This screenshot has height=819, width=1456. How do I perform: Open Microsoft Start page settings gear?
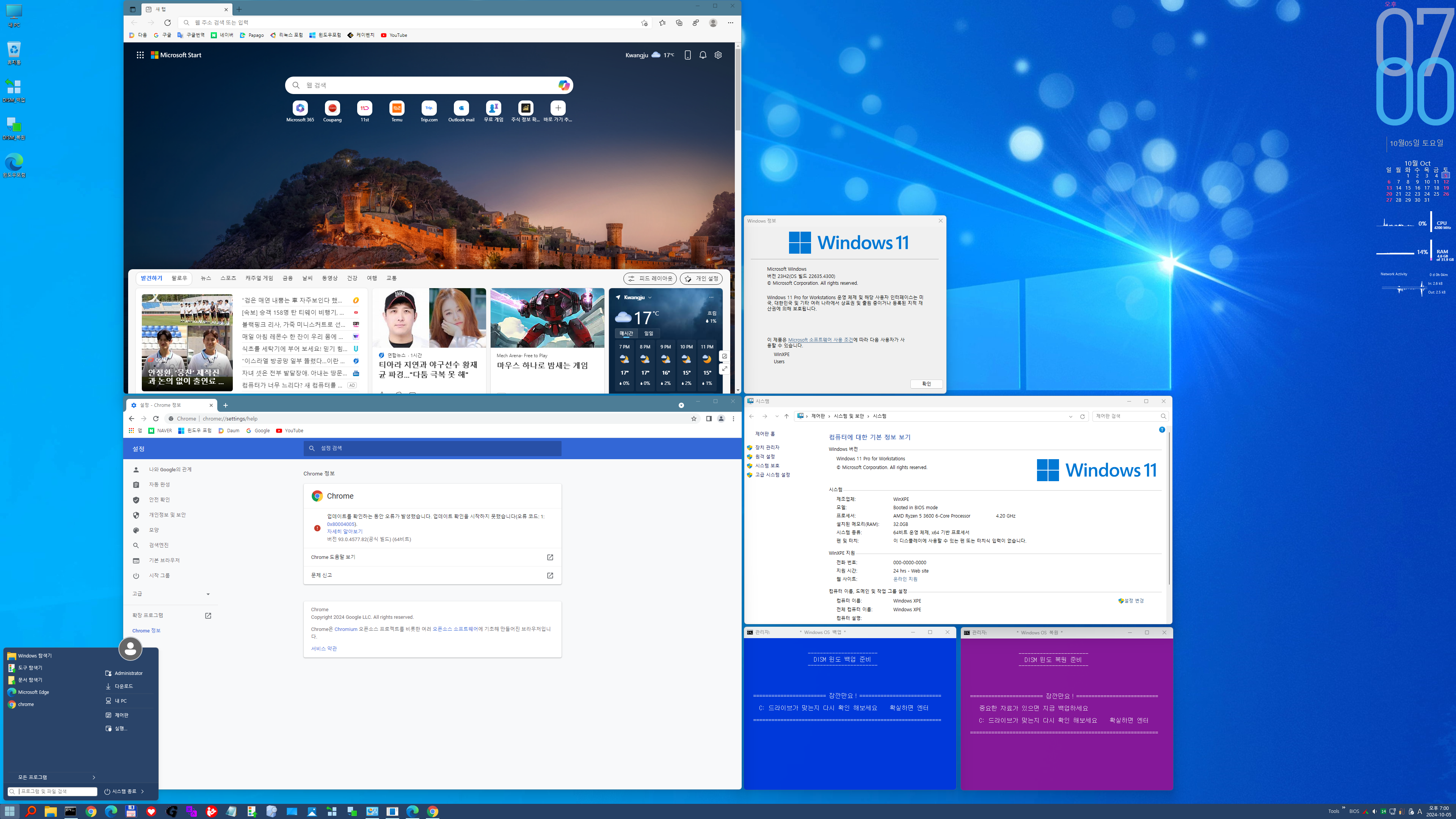718,55
